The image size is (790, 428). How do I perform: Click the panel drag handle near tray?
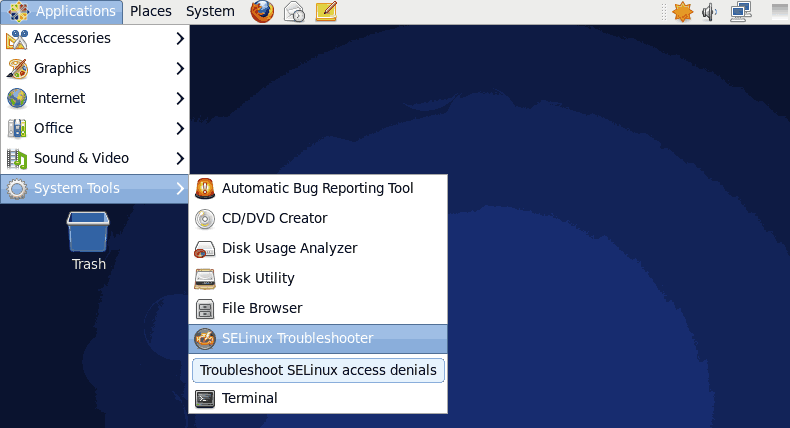tap(664, 12)
